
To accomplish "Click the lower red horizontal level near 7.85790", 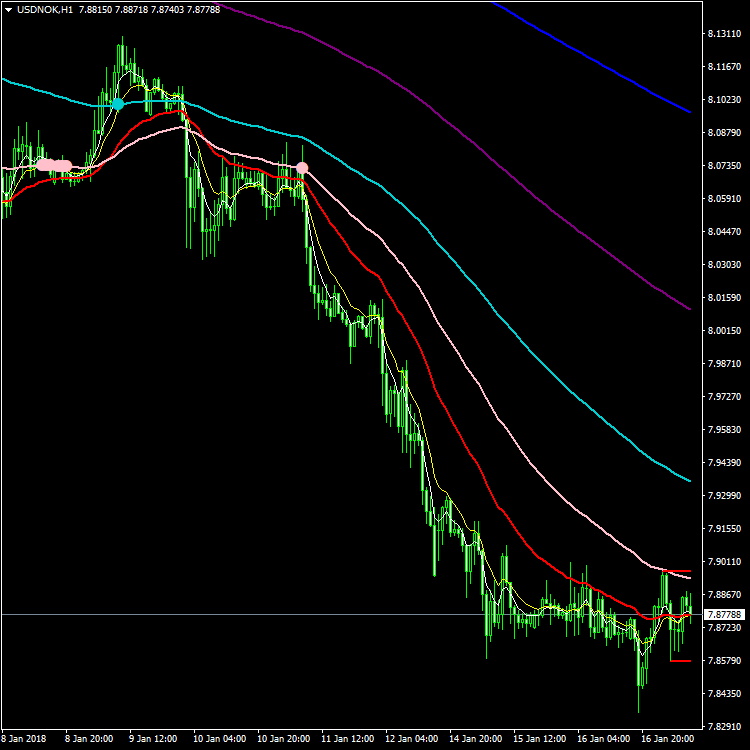I will pos(681,661).
